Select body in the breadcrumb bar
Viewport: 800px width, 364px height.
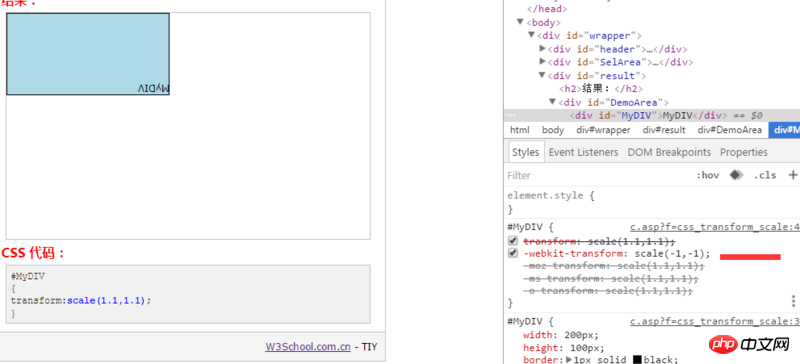pyautogui.click(x=553, y=130)
